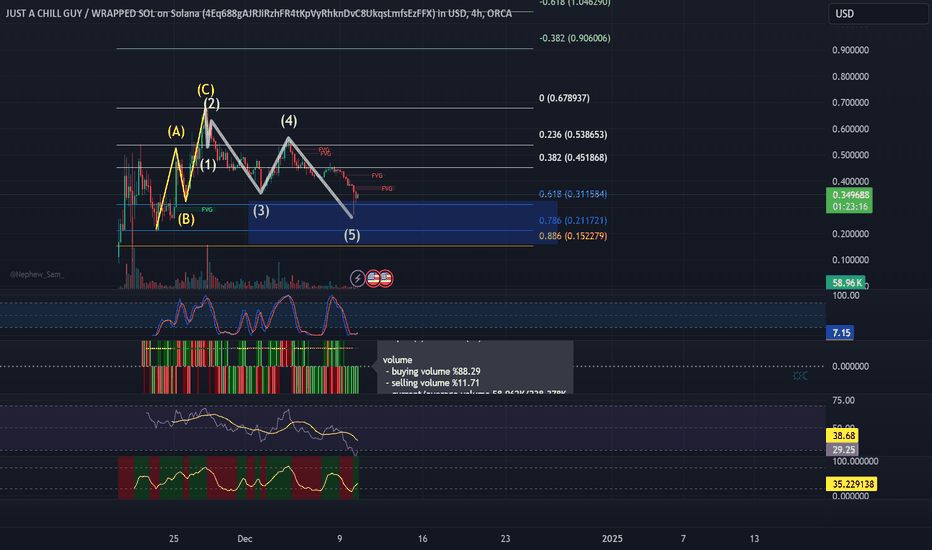The height and width of the screenshot is (550, 932).
Task: Click the lightning bolt event icon
Action: click(x=357, y=278)
